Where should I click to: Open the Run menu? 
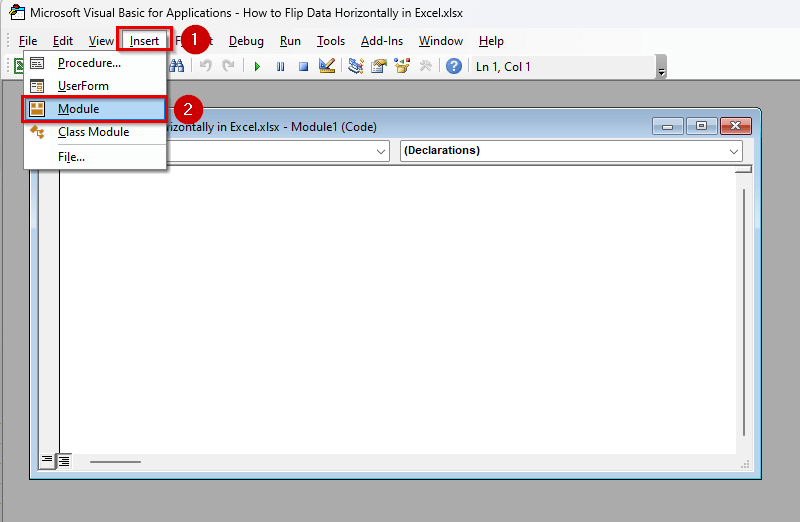click(290, 41)
